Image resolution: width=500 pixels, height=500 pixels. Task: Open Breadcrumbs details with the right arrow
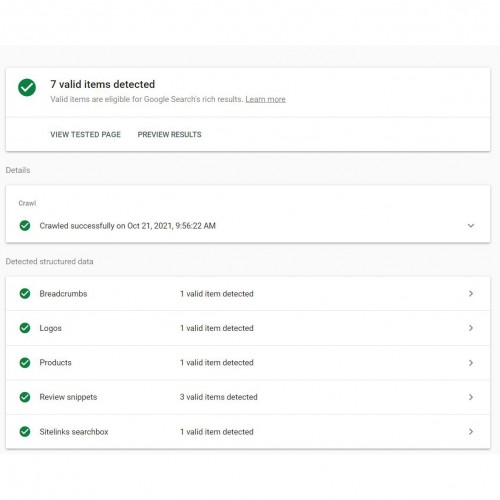[x=471, y=294]
